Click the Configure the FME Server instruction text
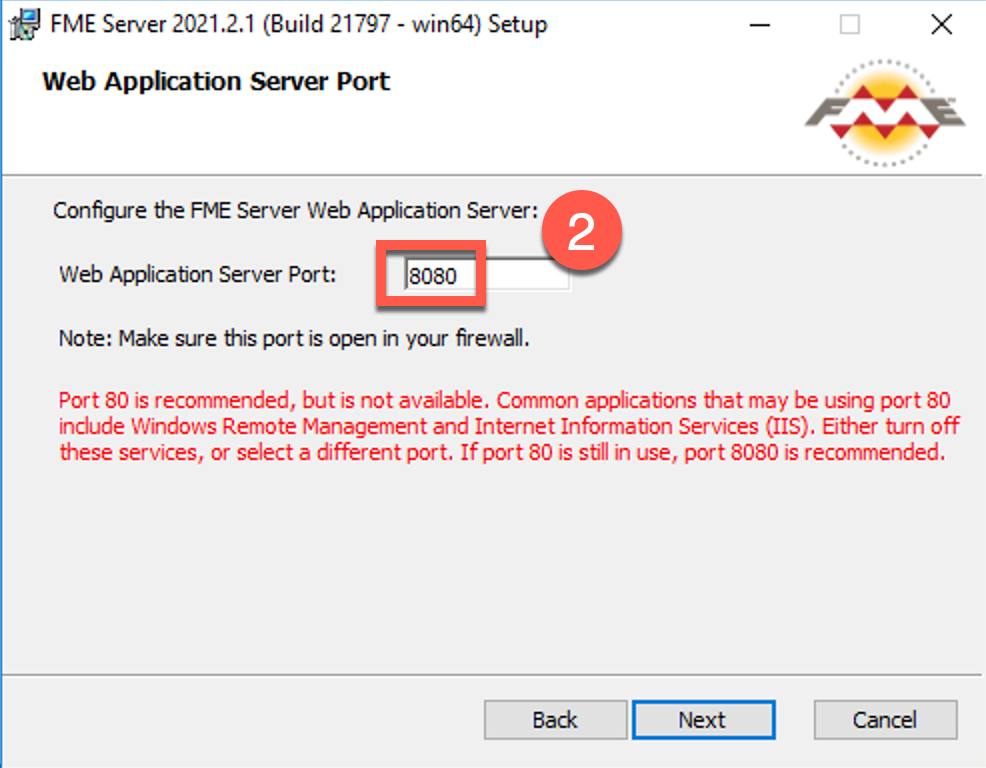 (296, 210)
